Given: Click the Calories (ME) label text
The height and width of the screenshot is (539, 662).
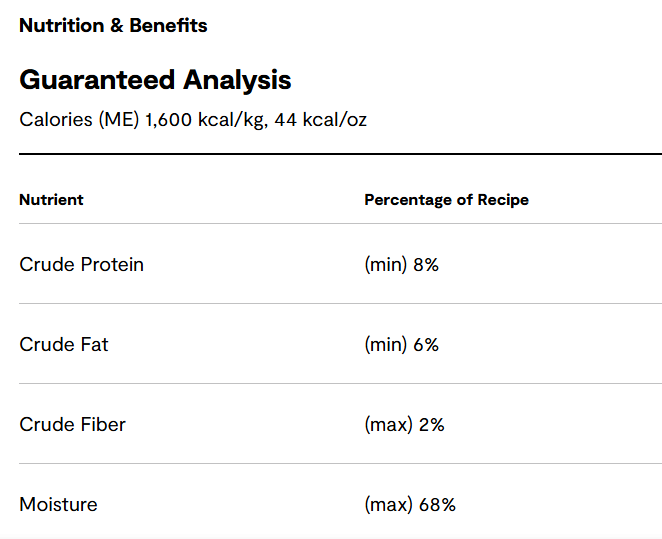Looking at the screenshot, I should pyautogui.click(x=79, y=120).
